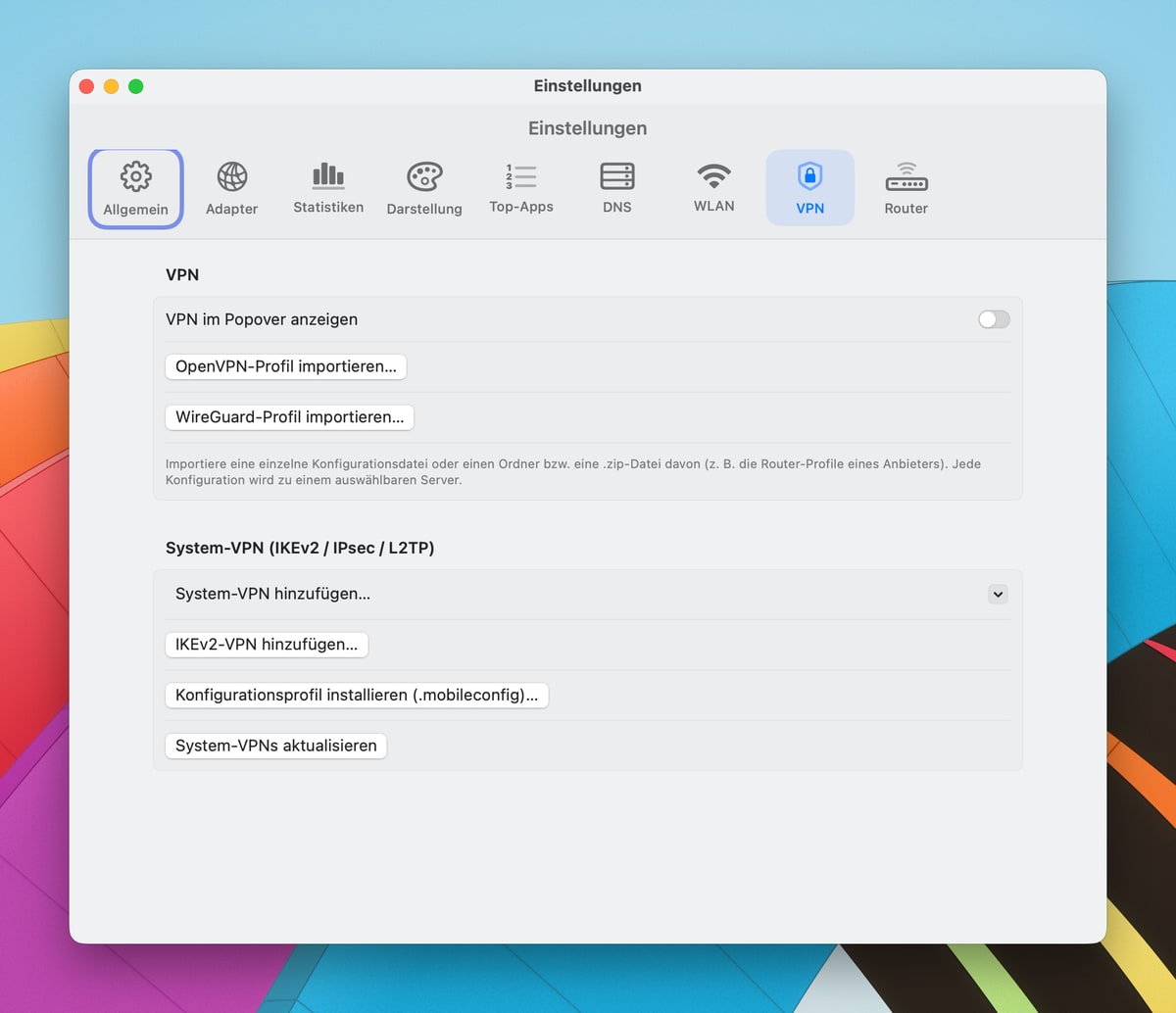
Task: Go to the DNS server tab
Action: click(x=617, y=189)
